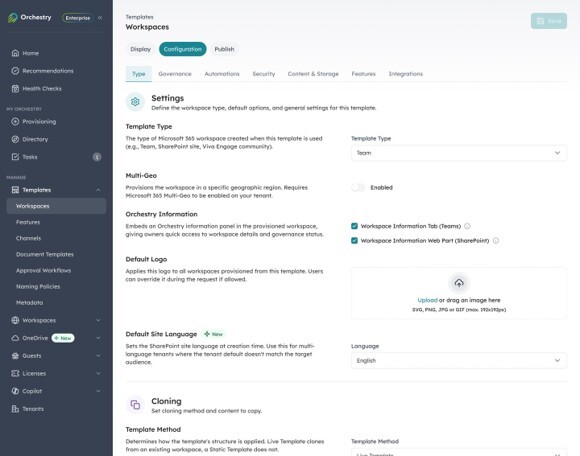
Task: Click the Tasks count badge
Action: click(97, 157)
